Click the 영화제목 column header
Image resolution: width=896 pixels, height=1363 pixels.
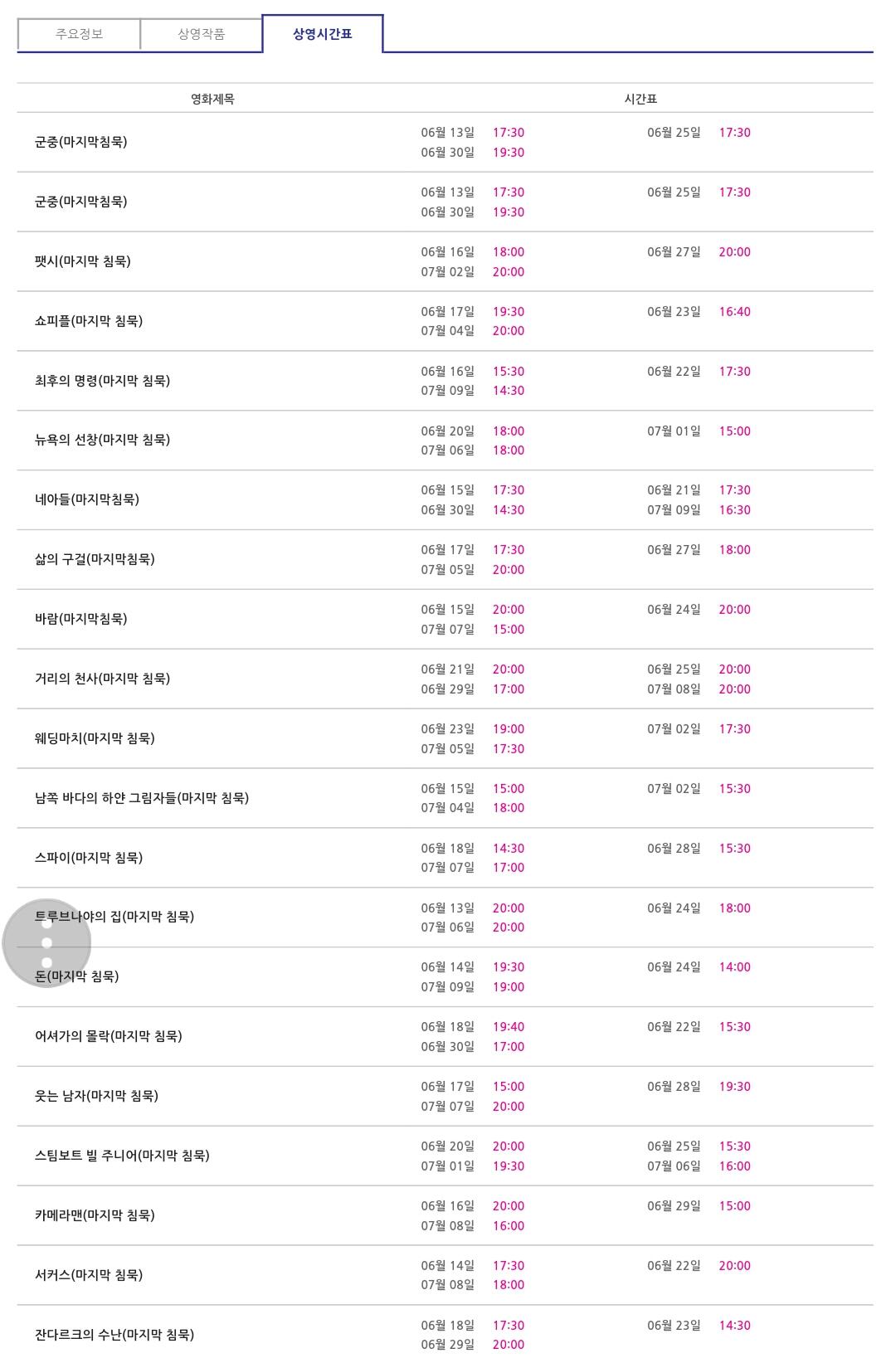(212, 99)
